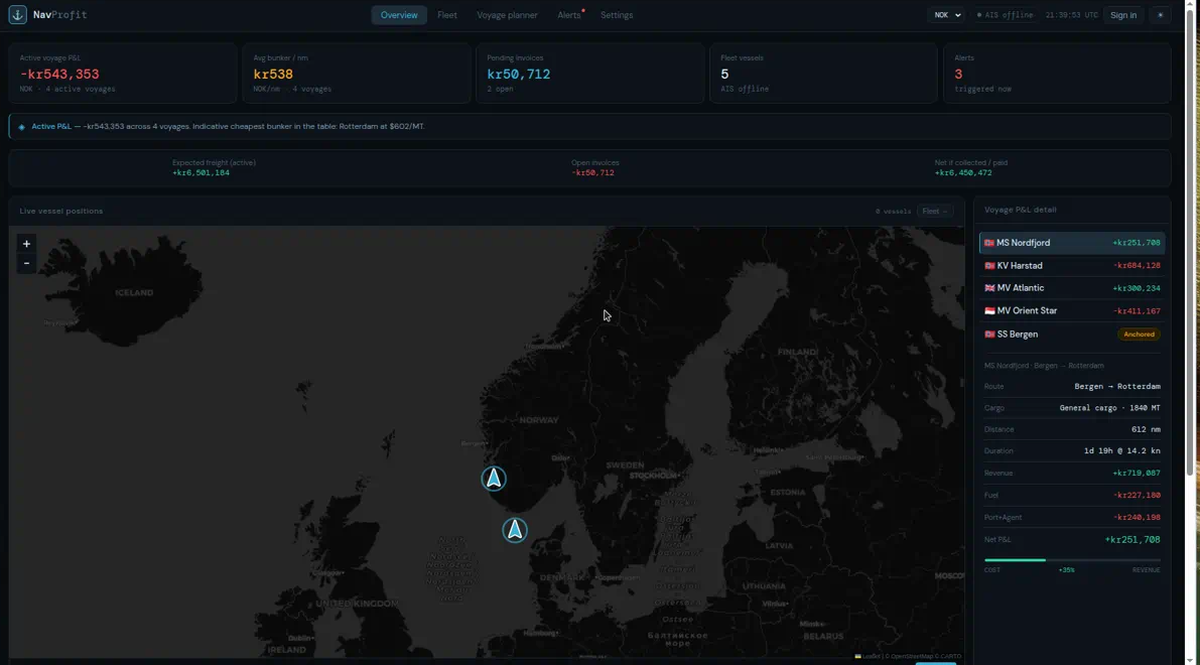Click the Net if collected +kr6,450,472 value
1200x665 pixels.
coord(963,173)
